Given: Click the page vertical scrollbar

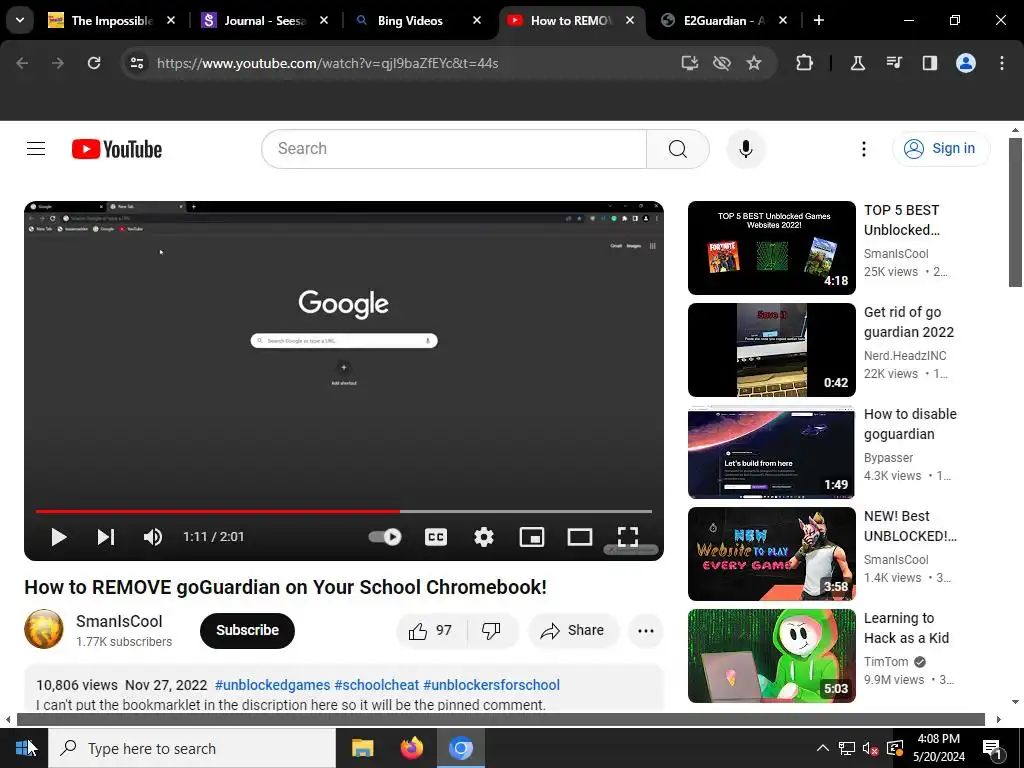Looking at the screenshot, I should click(1015, 212).
